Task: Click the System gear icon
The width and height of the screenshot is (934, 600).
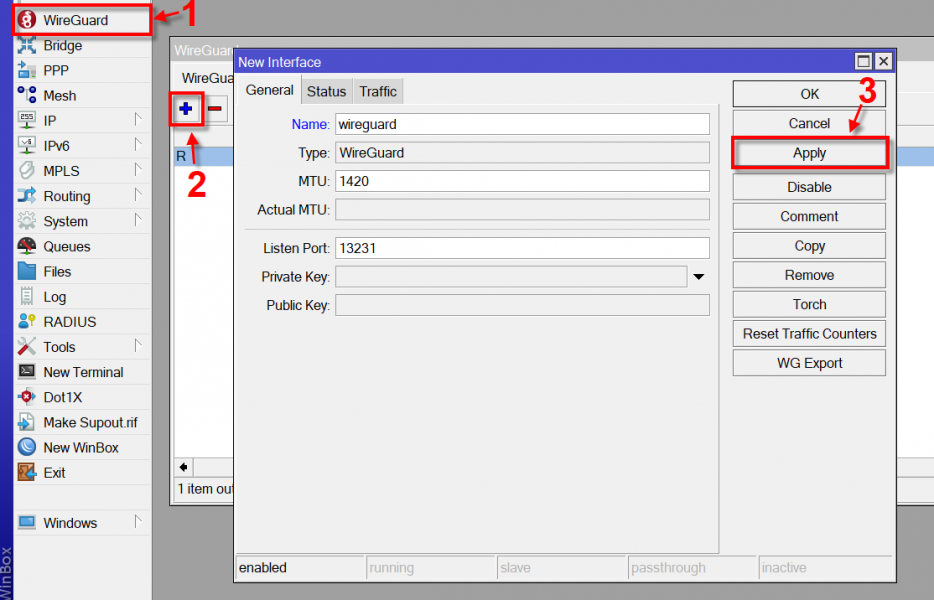Action: tap(27, 221)
